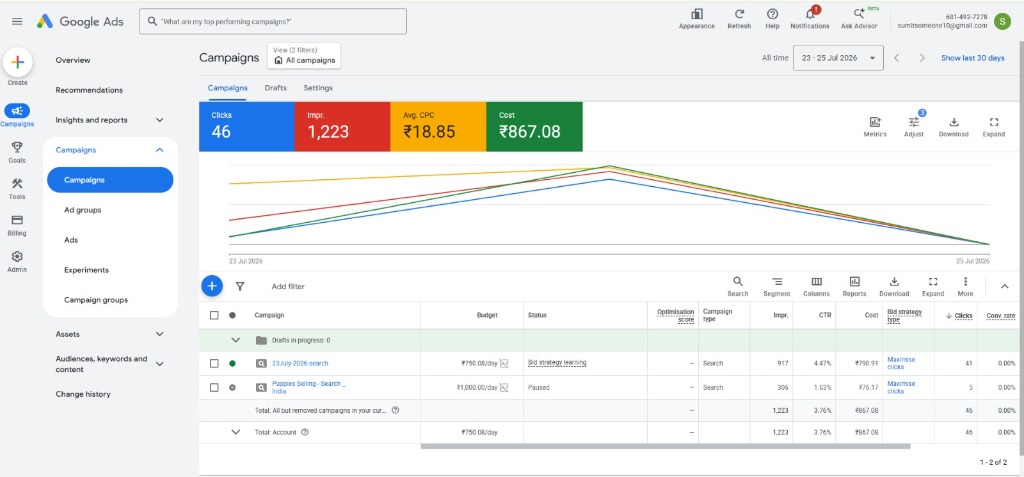Collapse the chart with up chevron
The width and height of the screenshot is (1024, 477).
pyautogui.click(x=1004, y=286)
